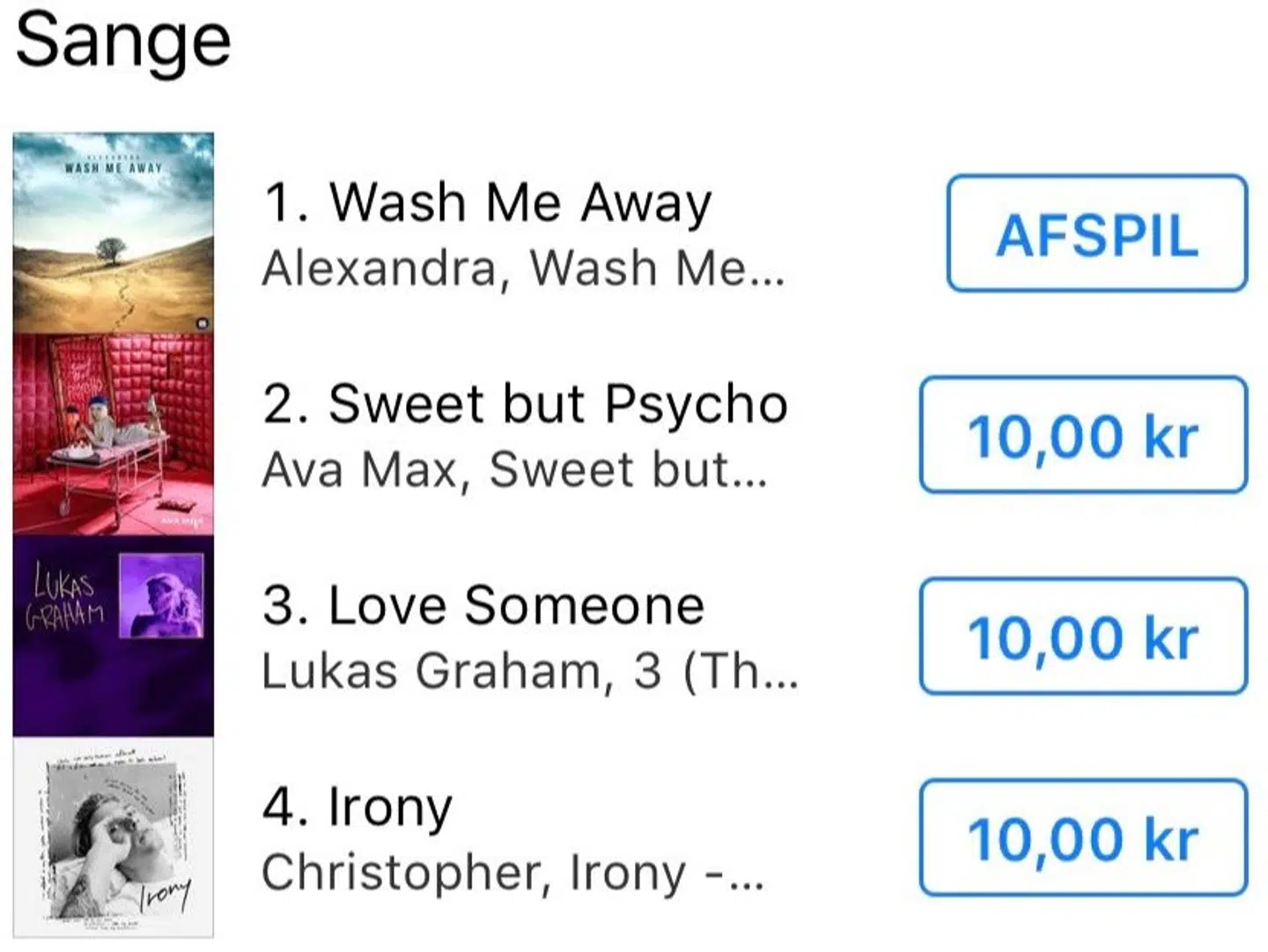The height and width of the screenshot is (952, 1268).
Task: Open the 'Ava Max, Sweet but...' subtitle
Action: pyautogui.click(x=515, y=469)
